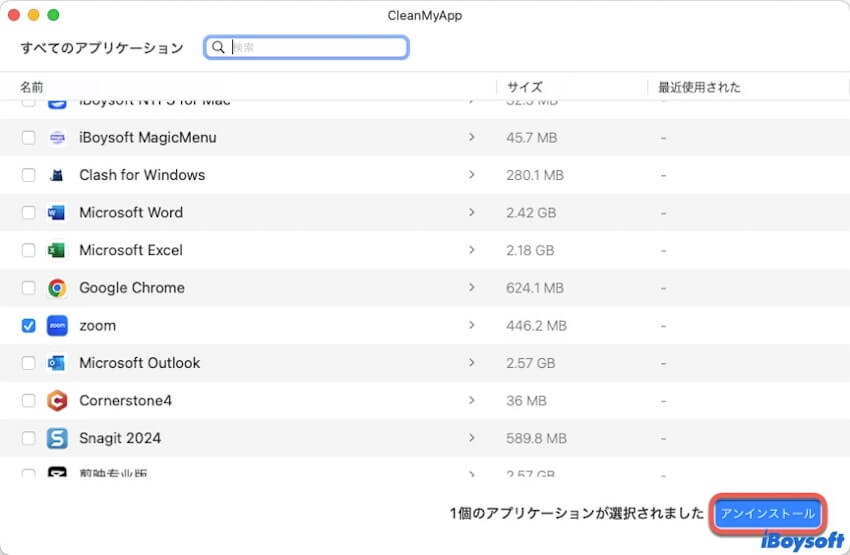Click the Google Chrome app icon

click(57, 288)
